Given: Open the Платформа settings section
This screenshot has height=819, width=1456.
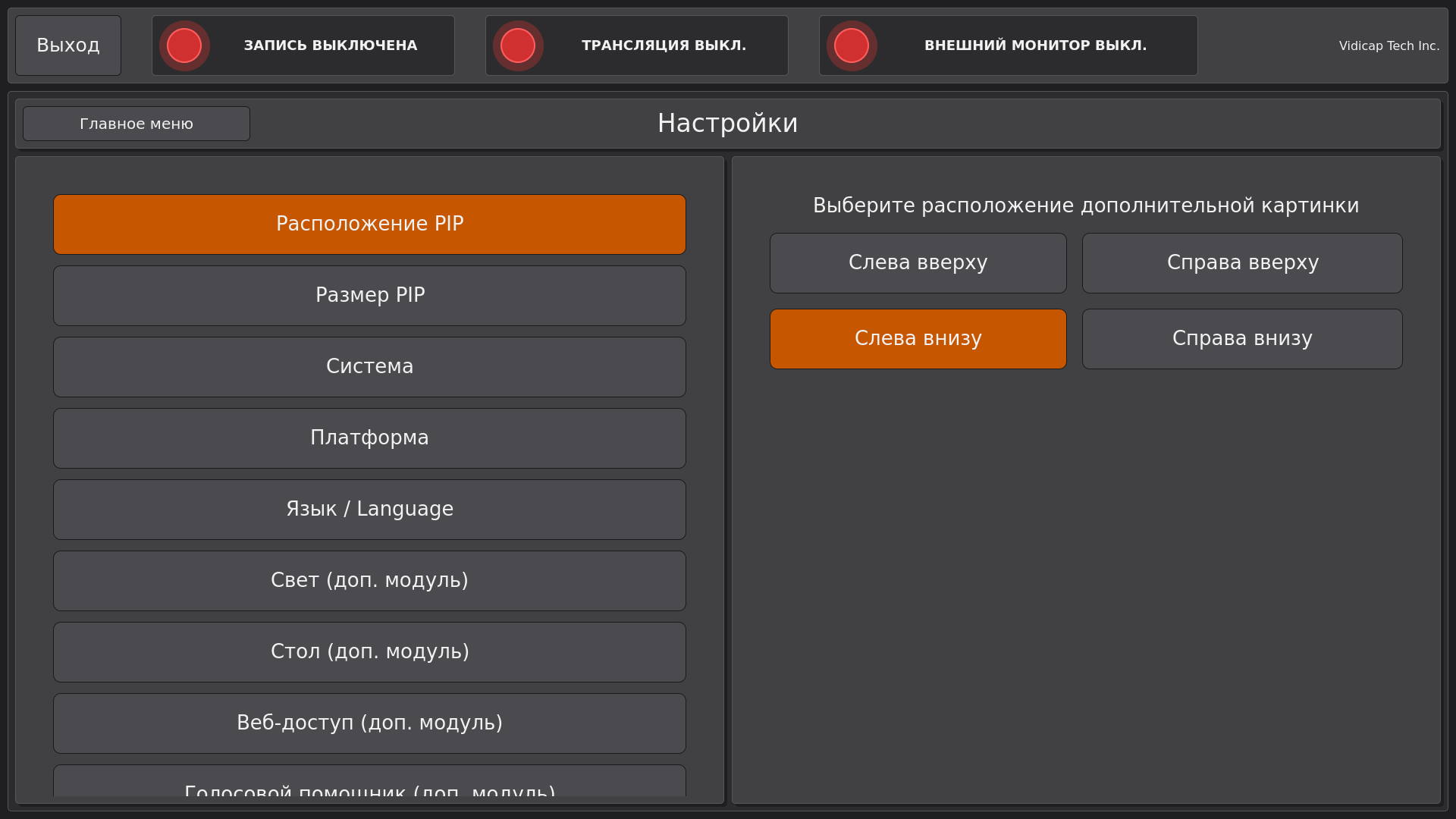Looking at the screenshot, I should pyautogui.click(x=369, y=438).
